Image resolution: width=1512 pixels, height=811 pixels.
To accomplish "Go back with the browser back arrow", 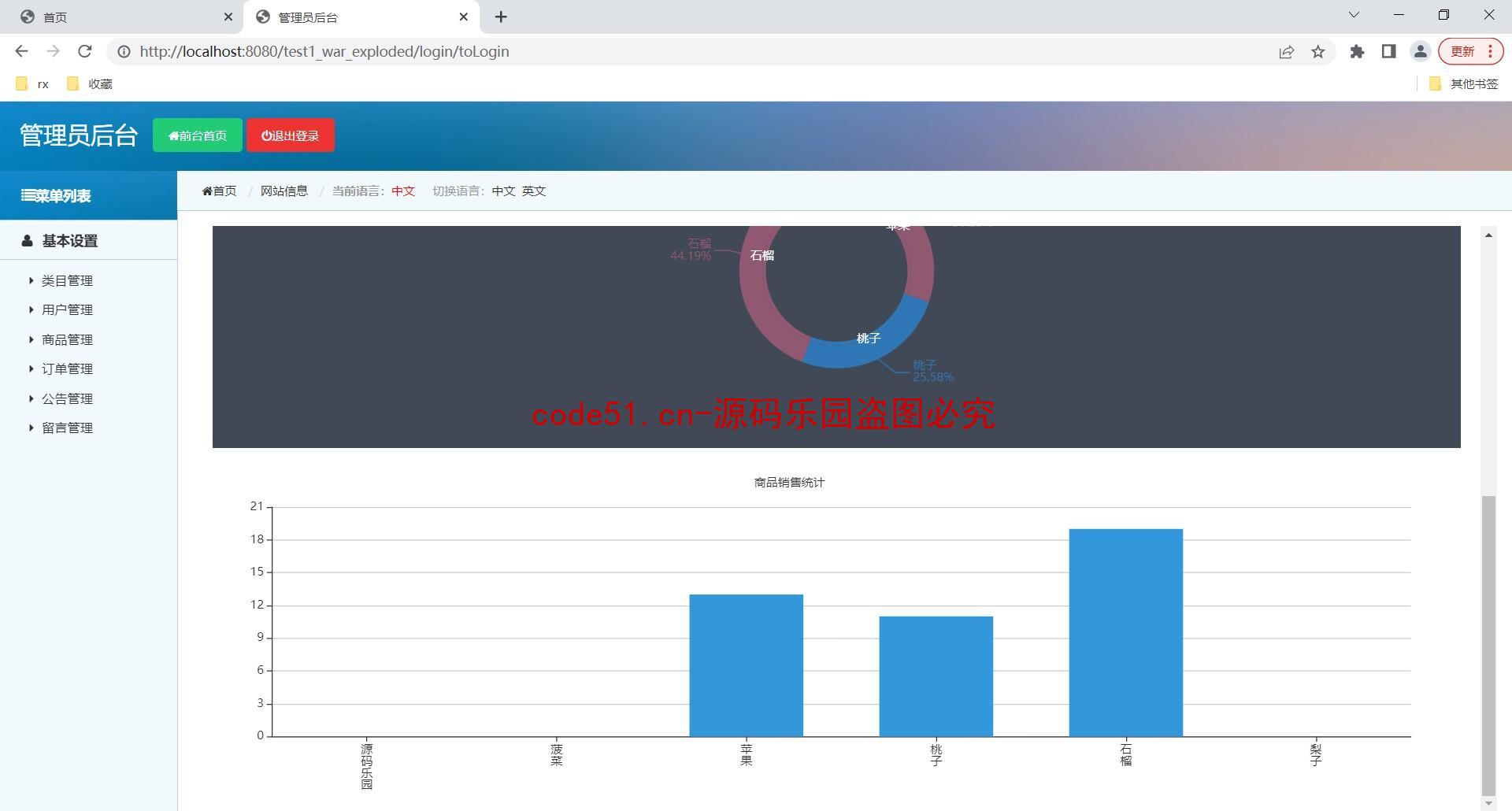I will 21,51.
